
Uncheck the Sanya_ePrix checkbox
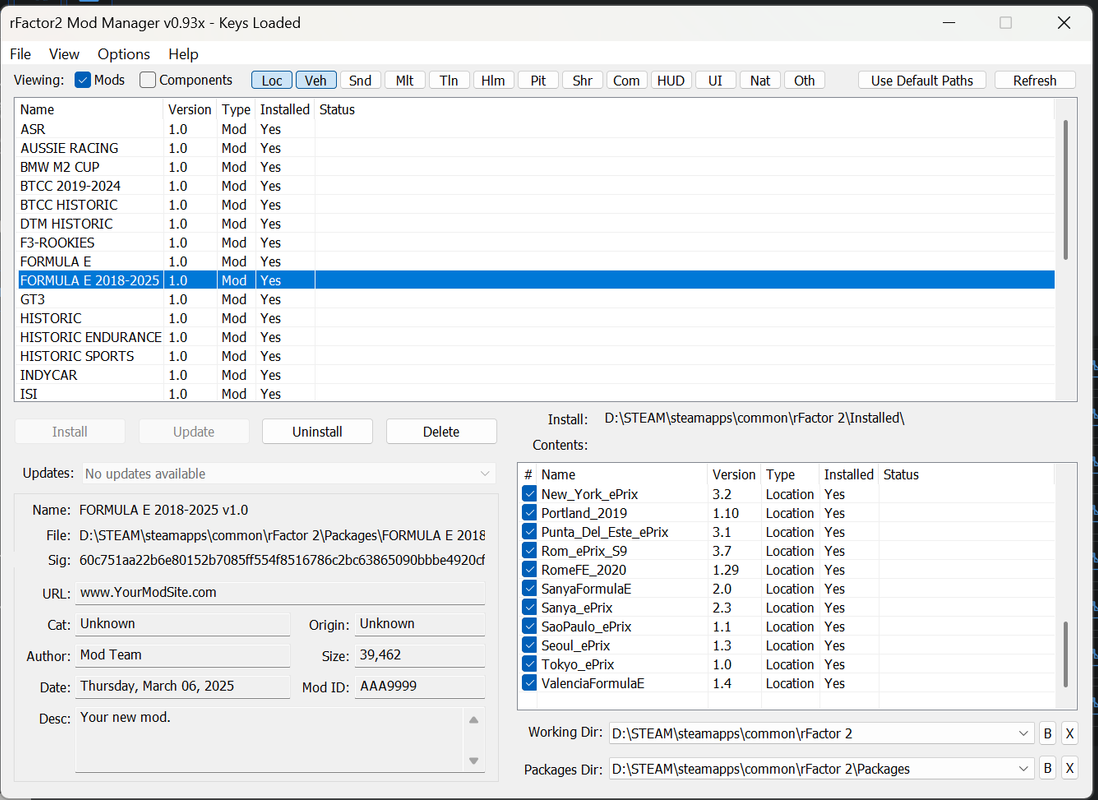pos(529,607)
